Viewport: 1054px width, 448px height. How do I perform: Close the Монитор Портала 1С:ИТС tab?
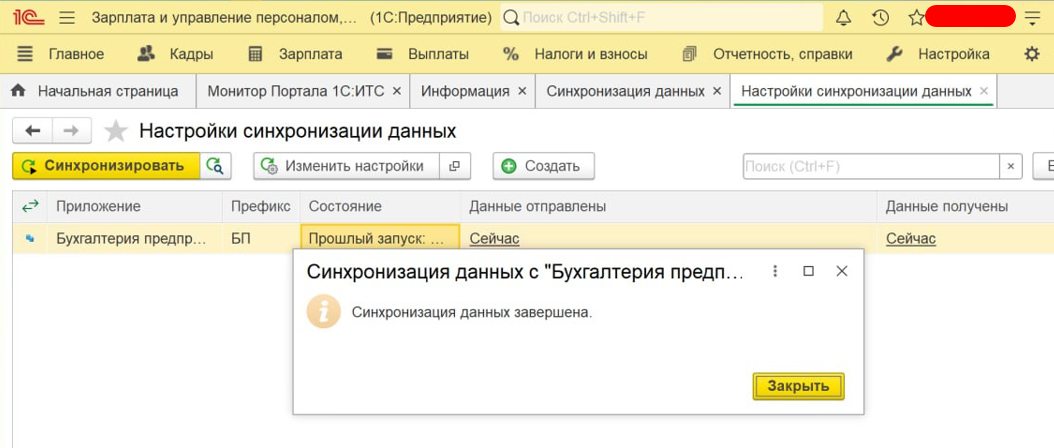pyautogui.click(x=397, y=91)
